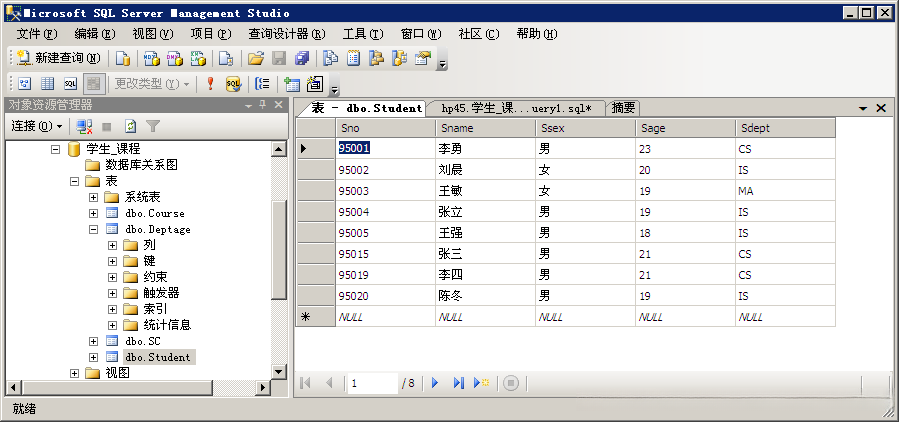The image size is (899, 422).
Task: Show the Criteria pane grid icon
Action: [47, 84]
